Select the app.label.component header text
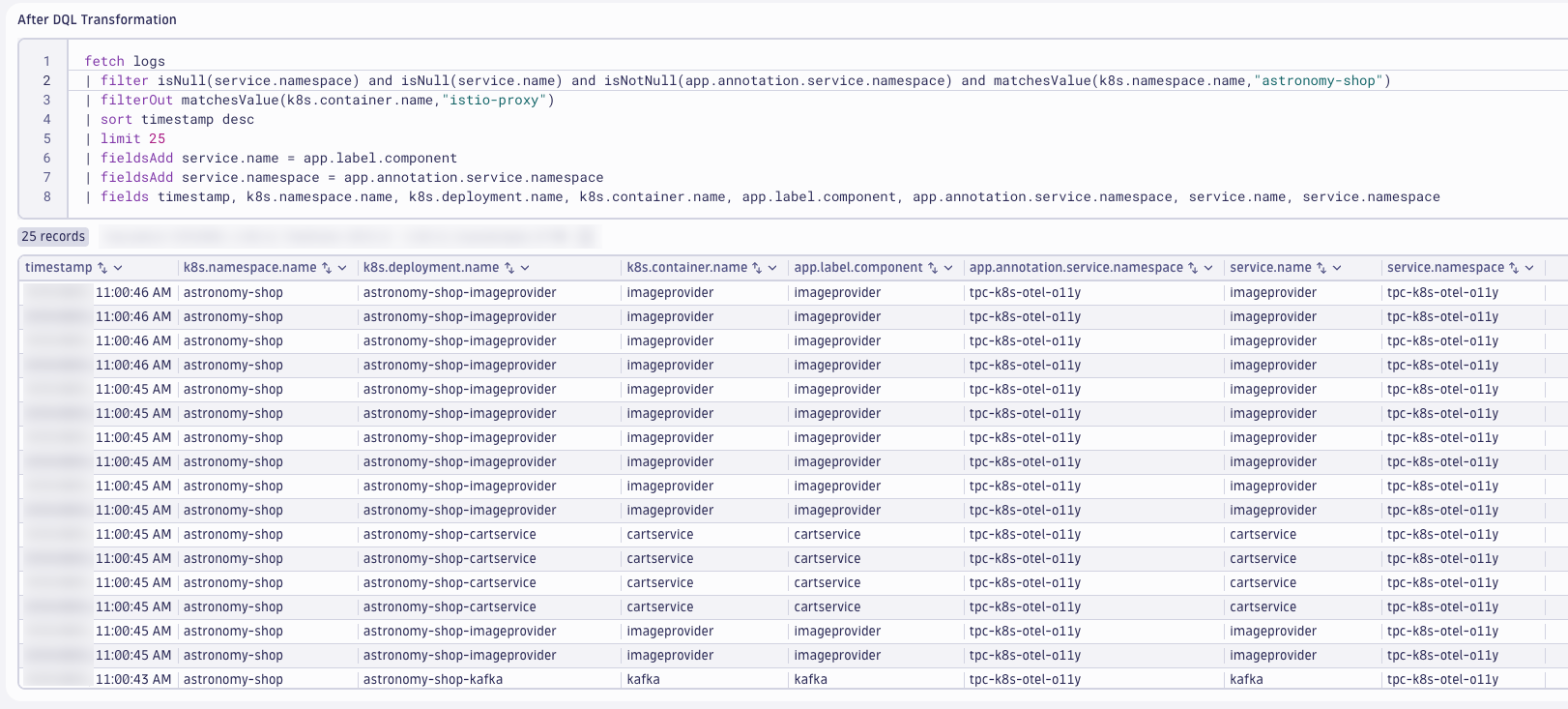Screen dimensions: 1568x709 point(858,268)
